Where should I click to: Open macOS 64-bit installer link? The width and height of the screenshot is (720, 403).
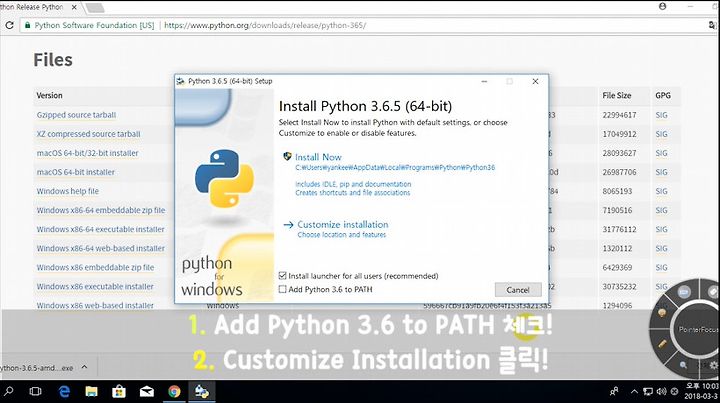[76, 172]
